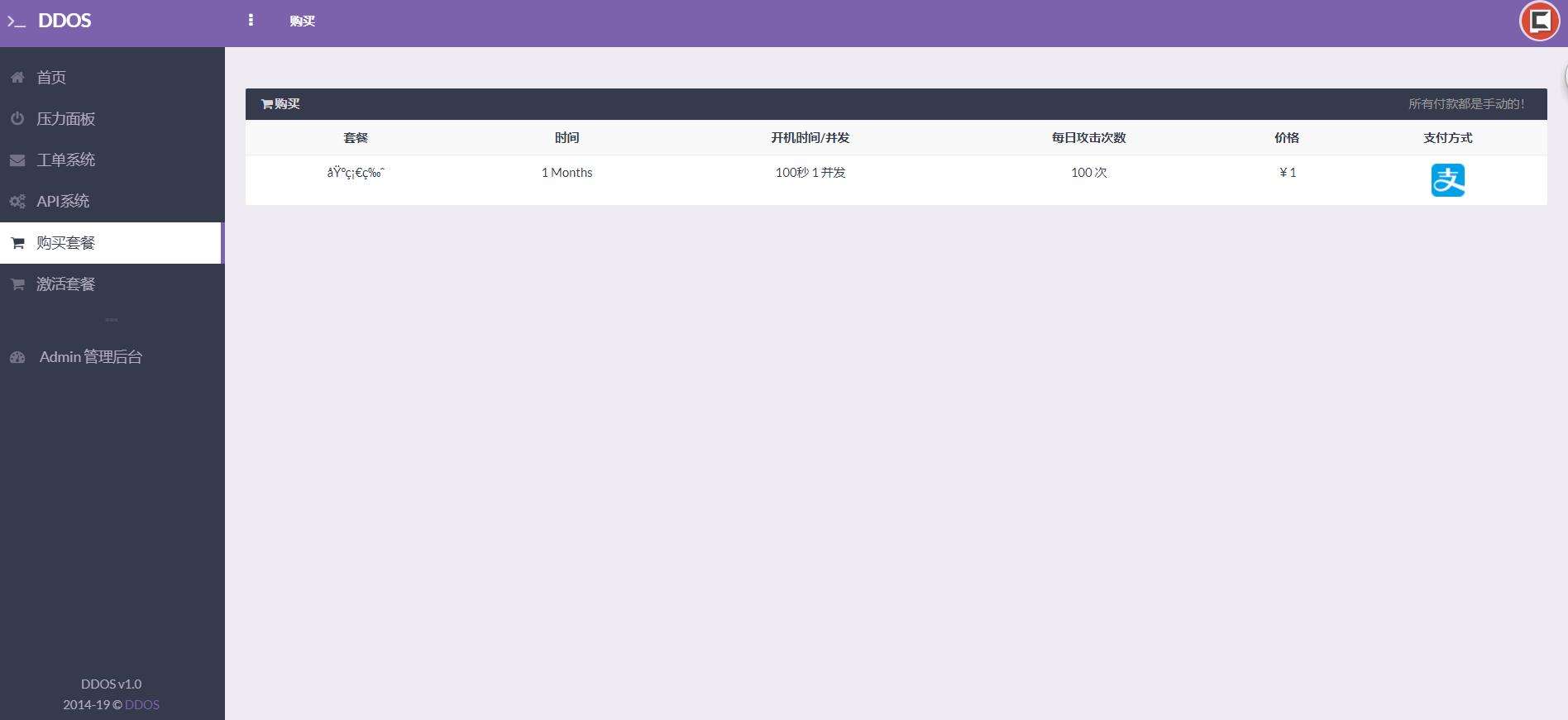Viewport: 1568px width, 720px height.
Task: Click the DDOS brand title
Action: click(65, 21)
